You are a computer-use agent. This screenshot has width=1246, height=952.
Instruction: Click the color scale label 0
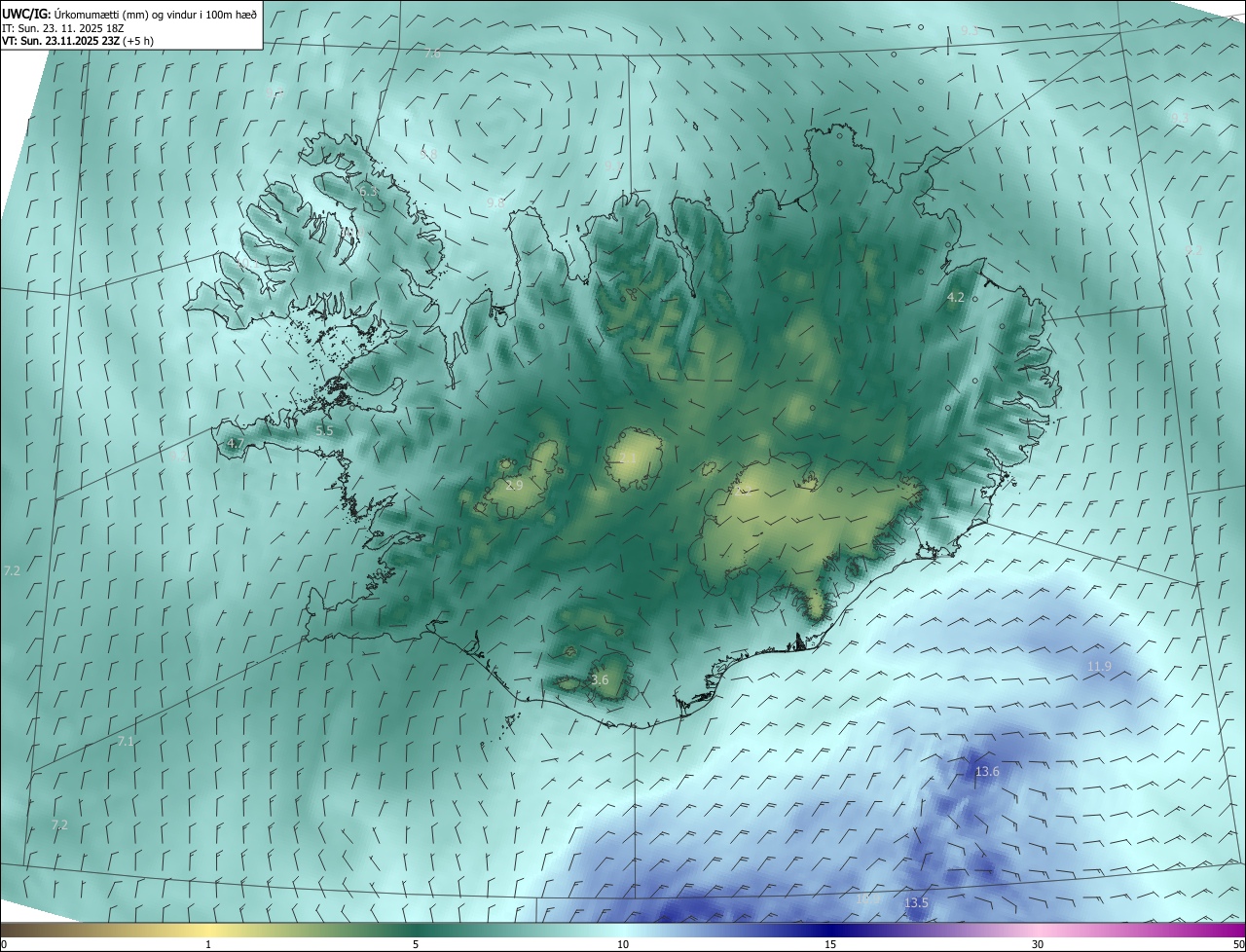tap(4, 944)
